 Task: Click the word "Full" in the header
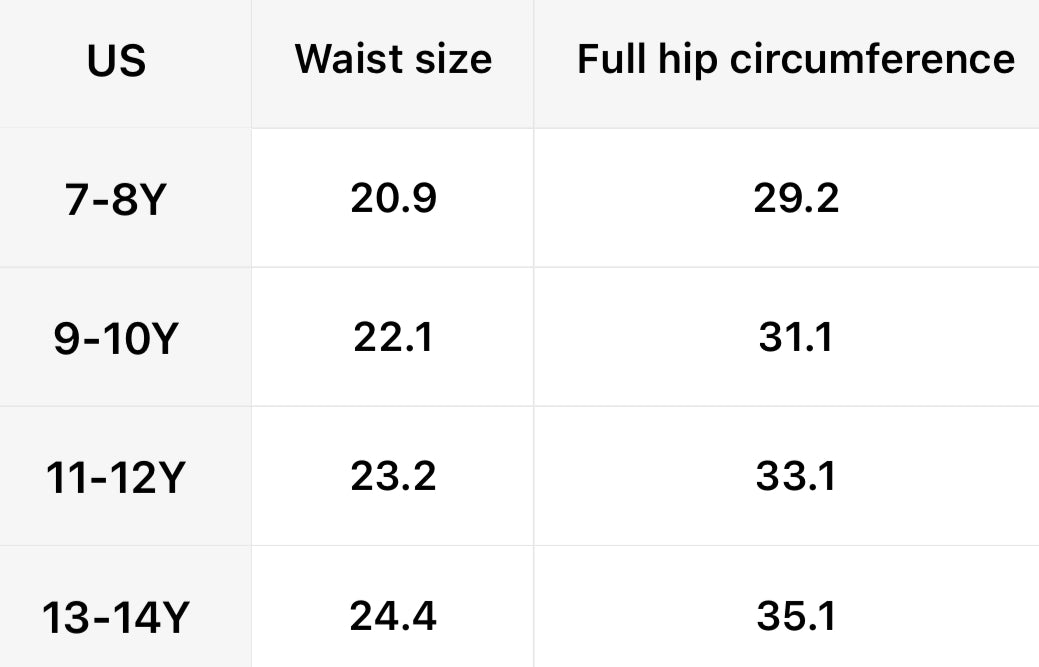(610, 60)
